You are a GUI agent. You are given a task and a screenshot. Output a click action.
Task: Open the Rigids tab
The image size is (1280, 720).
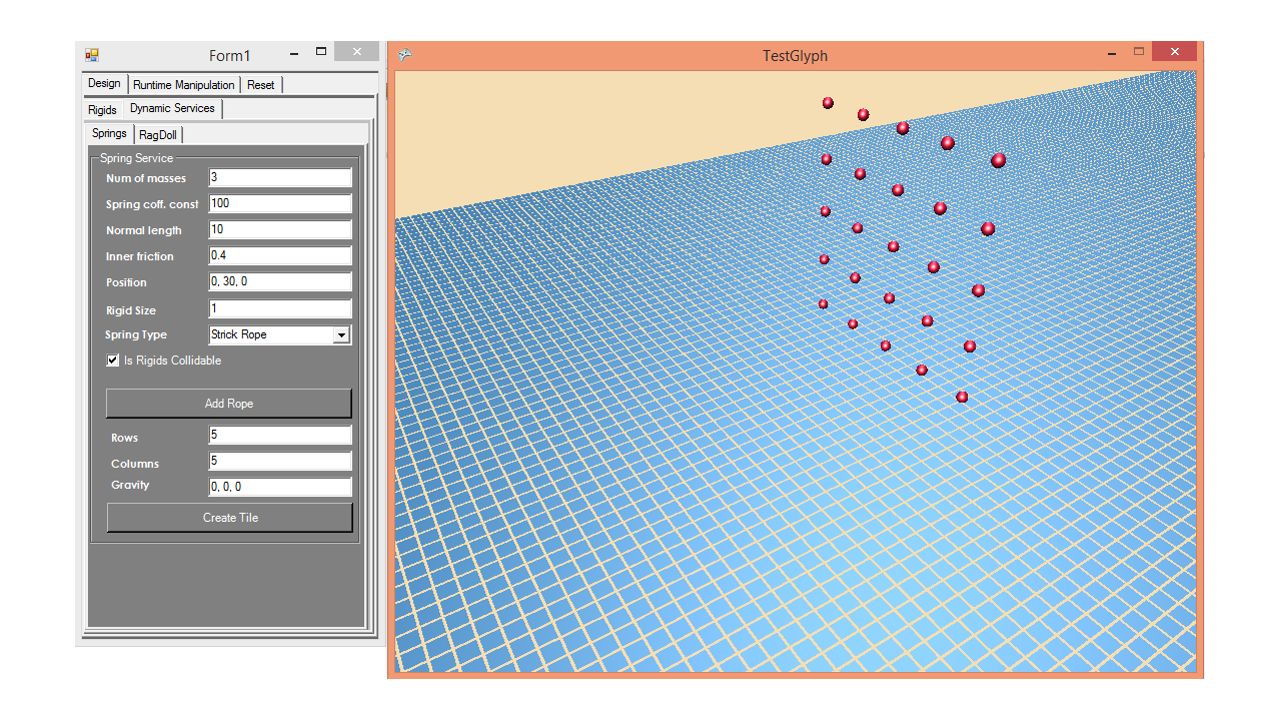click(x=103, y=109)
